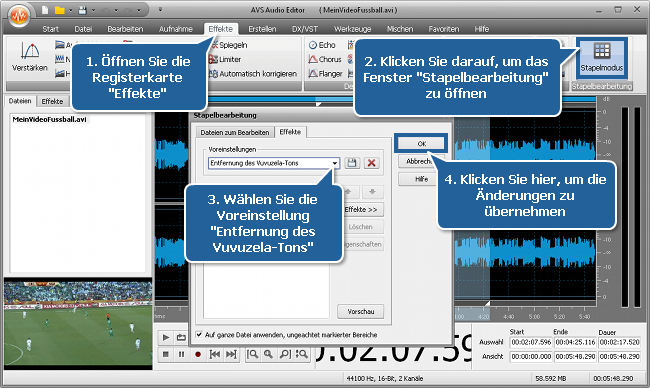This screenshot has height=388, width=650.
Task: Click the Auswahl Dauer time field
Action: point(619,342)
